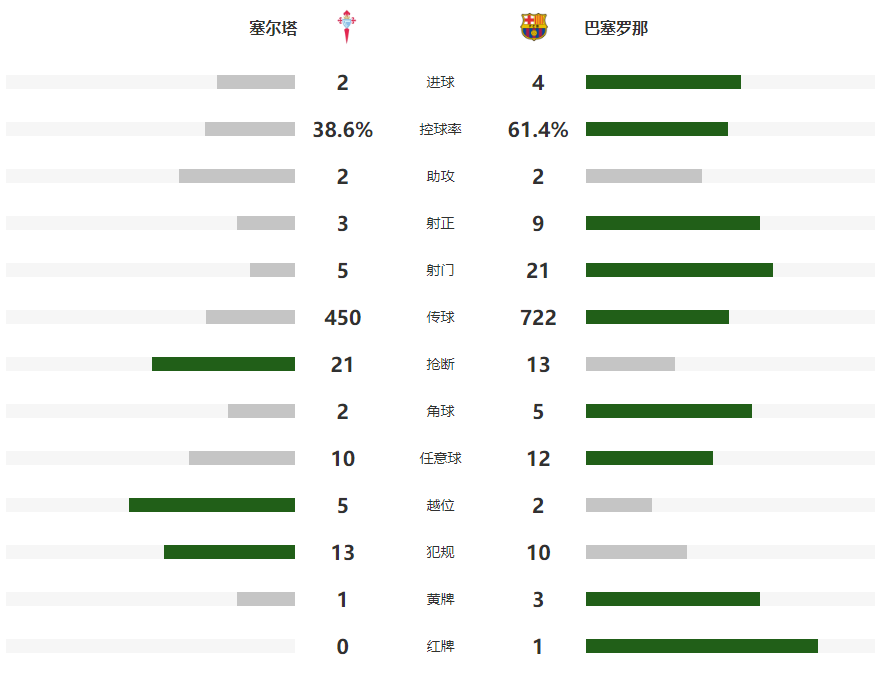Click Celta's green 抢断 bar
Screen dimensions: 878x675
pyautogui.click(x=223, y=364)
